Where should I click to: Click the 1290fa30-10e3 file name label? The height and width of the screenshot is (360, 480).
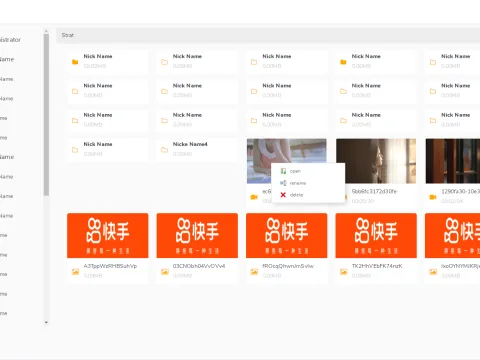[460, 191]
